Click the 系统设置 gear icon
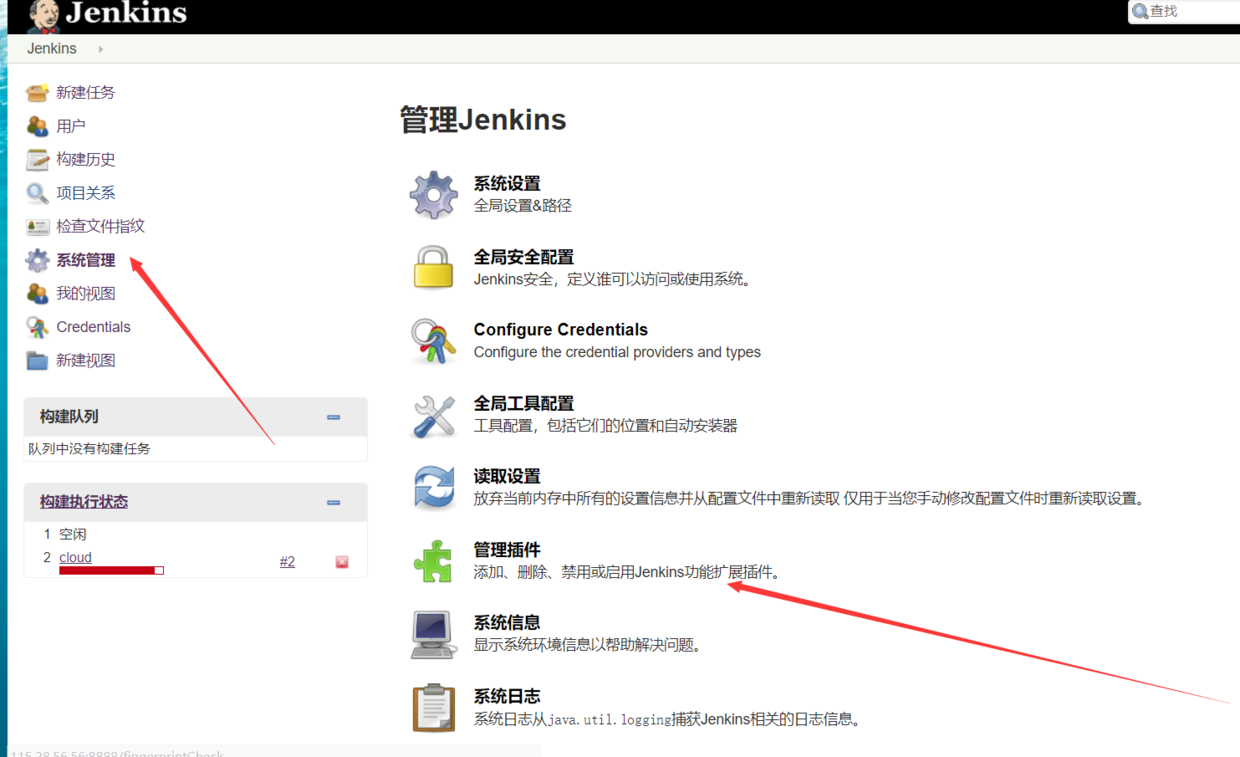The height and width of the screenshot is (757, 1240). click(434, 194)
